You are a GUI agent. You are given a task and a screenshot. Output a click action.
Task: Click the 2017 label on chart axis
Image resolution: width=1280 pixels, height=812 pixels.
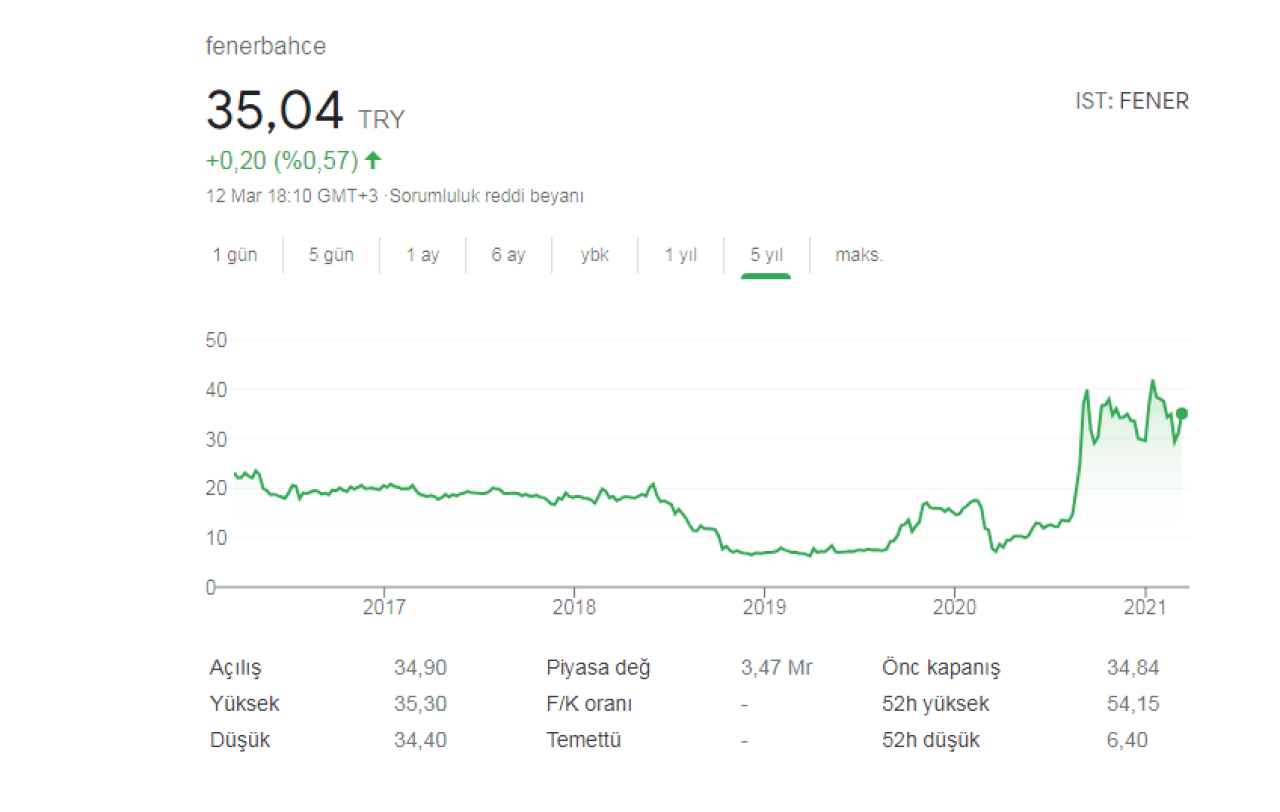[383, 607]
